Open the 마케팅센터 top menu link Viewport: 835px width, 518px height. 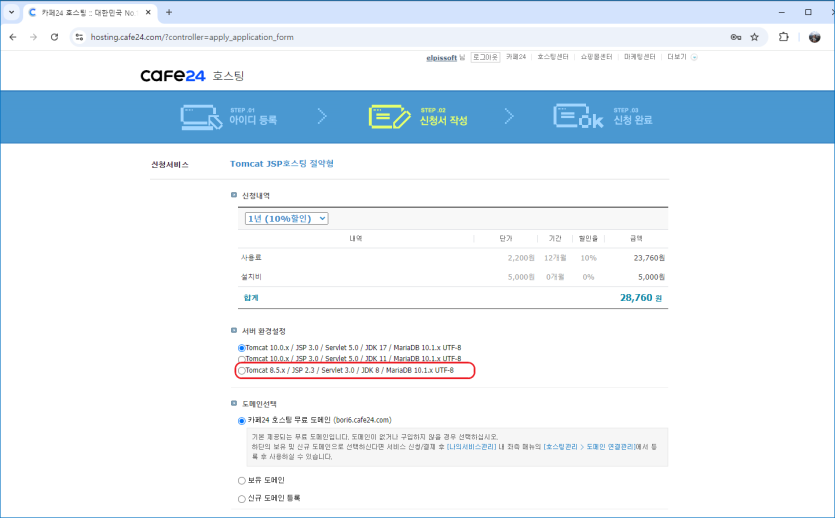[640, 57]
